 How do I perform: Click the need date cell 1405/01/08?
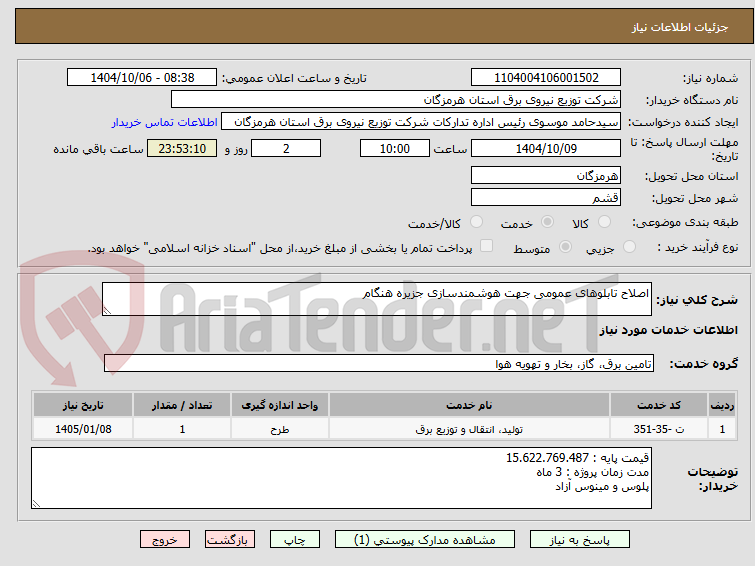[83, 429]
